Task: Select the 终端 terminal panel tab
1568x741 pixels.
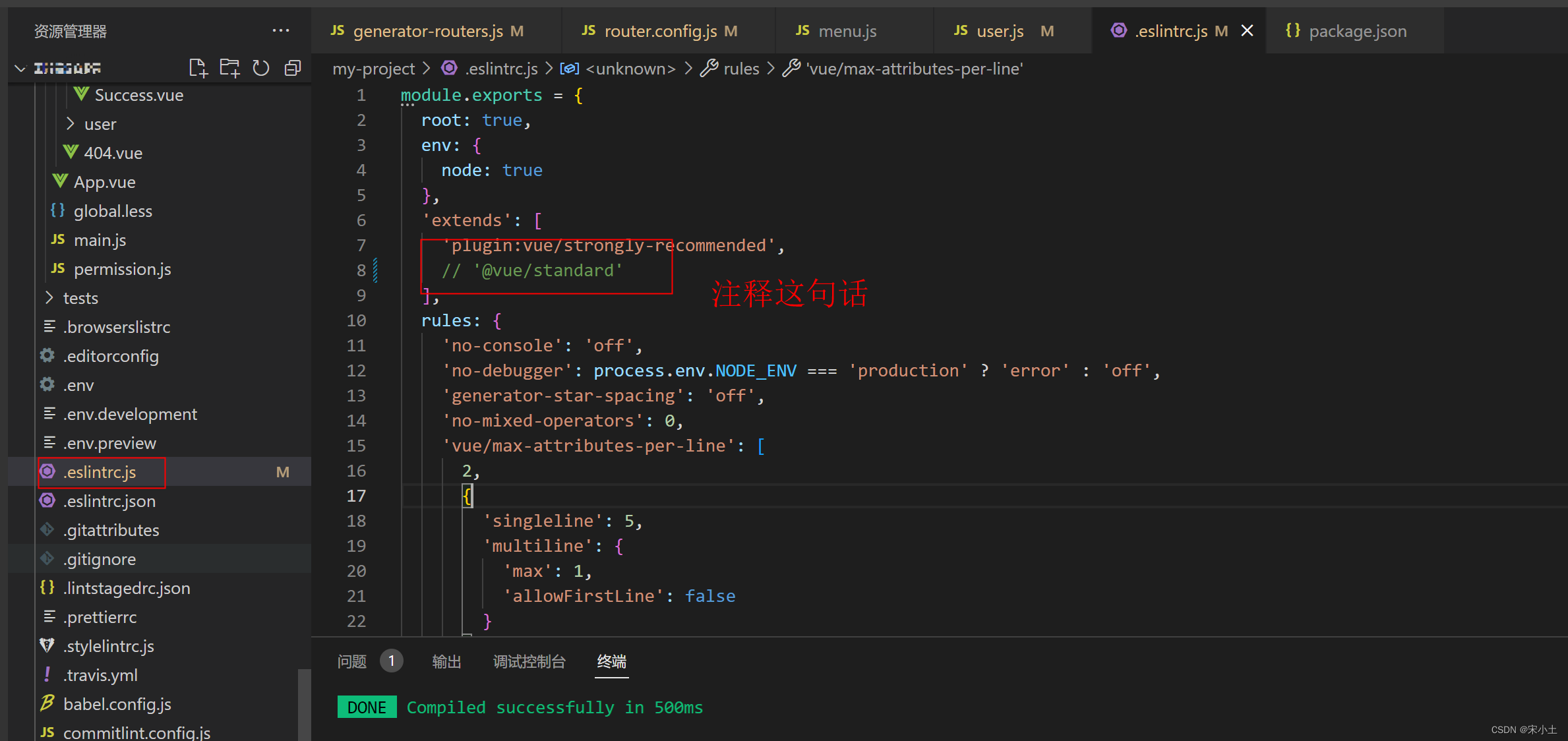Action: [x=612, y=661]
